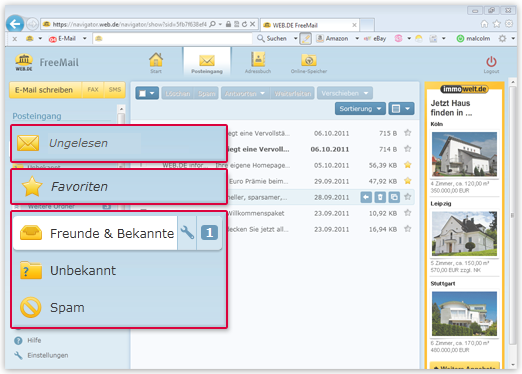Click the SMS button
The width and height of the screenshot is (522, 374).
tap(115, 90)
